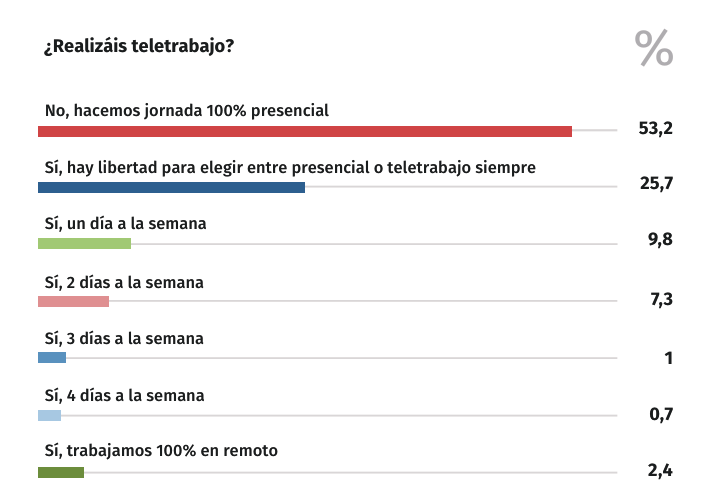
Task: Click the pink 2 días a la semana bar
Action: [73, 301]
